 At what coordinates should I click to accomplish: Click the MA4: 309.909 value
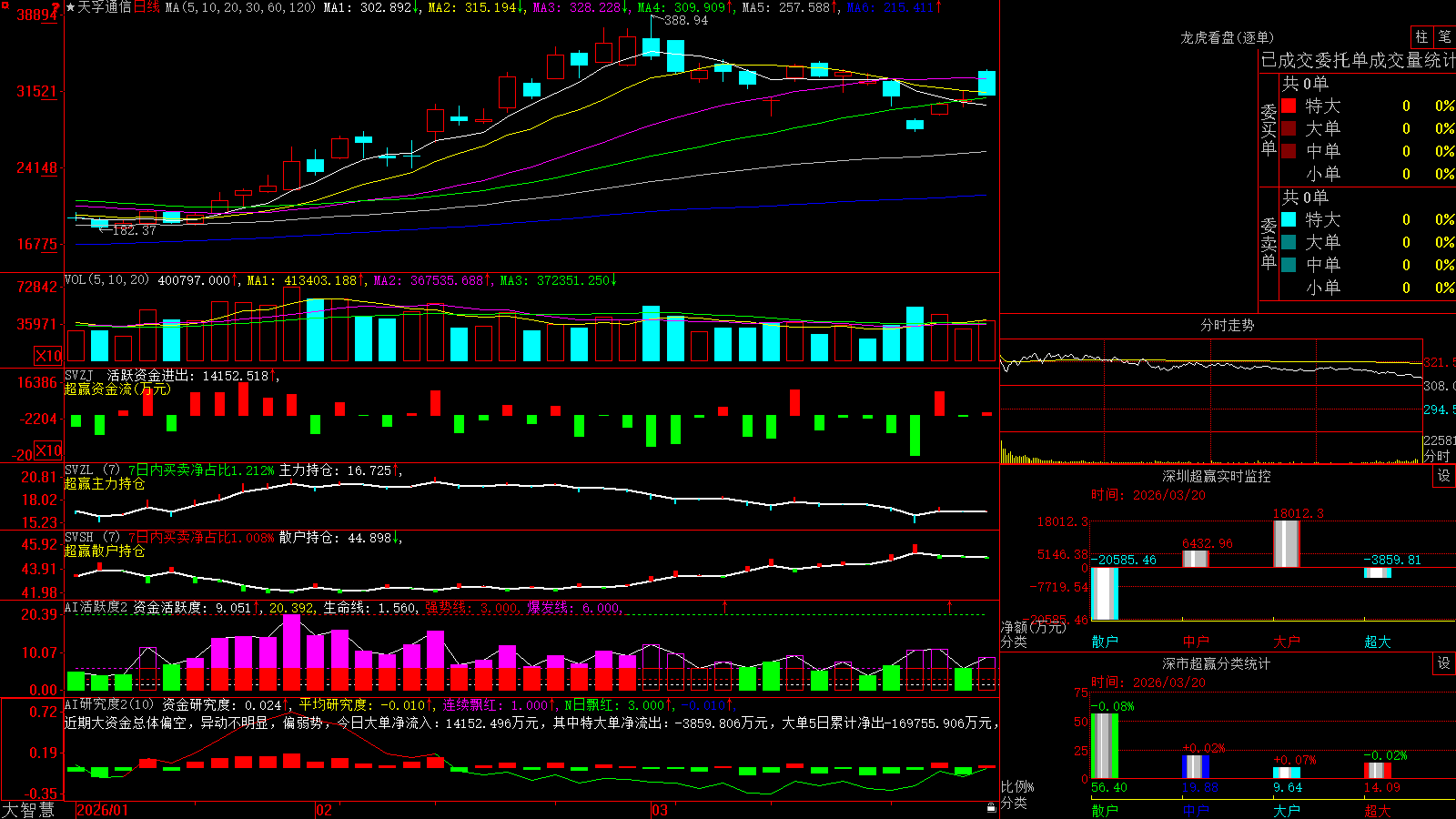click(x=685, y=7)
